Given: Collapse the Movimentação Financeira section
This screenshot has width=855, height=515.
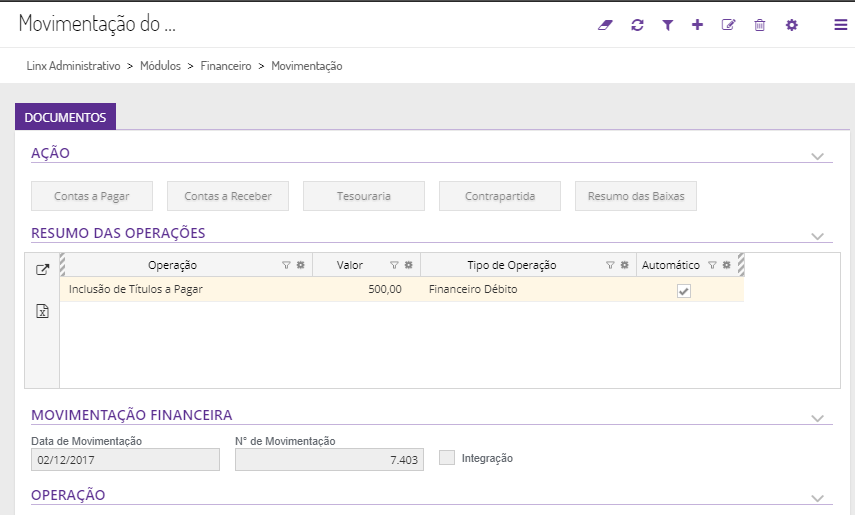Looking at the screenshot, I should click(817, 418).
